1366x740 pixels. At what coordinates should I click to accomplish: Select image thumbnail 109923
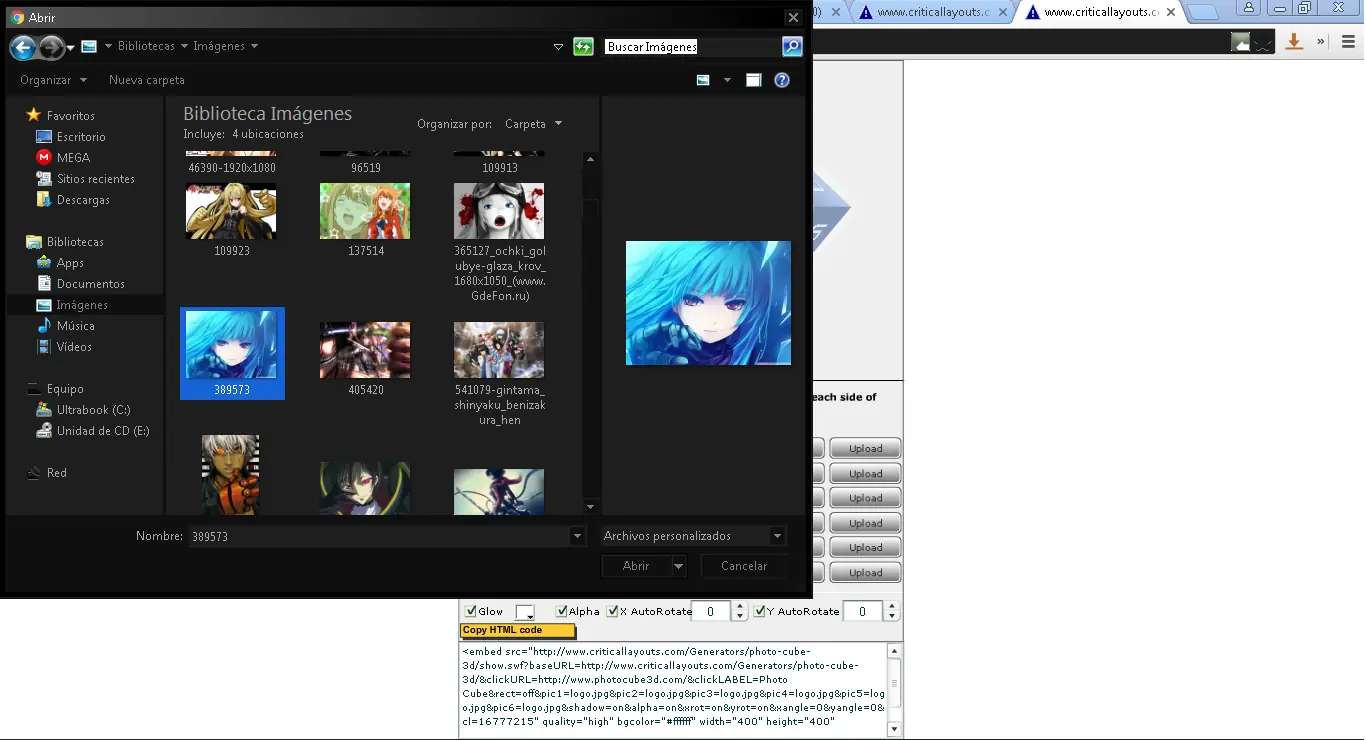231,211
